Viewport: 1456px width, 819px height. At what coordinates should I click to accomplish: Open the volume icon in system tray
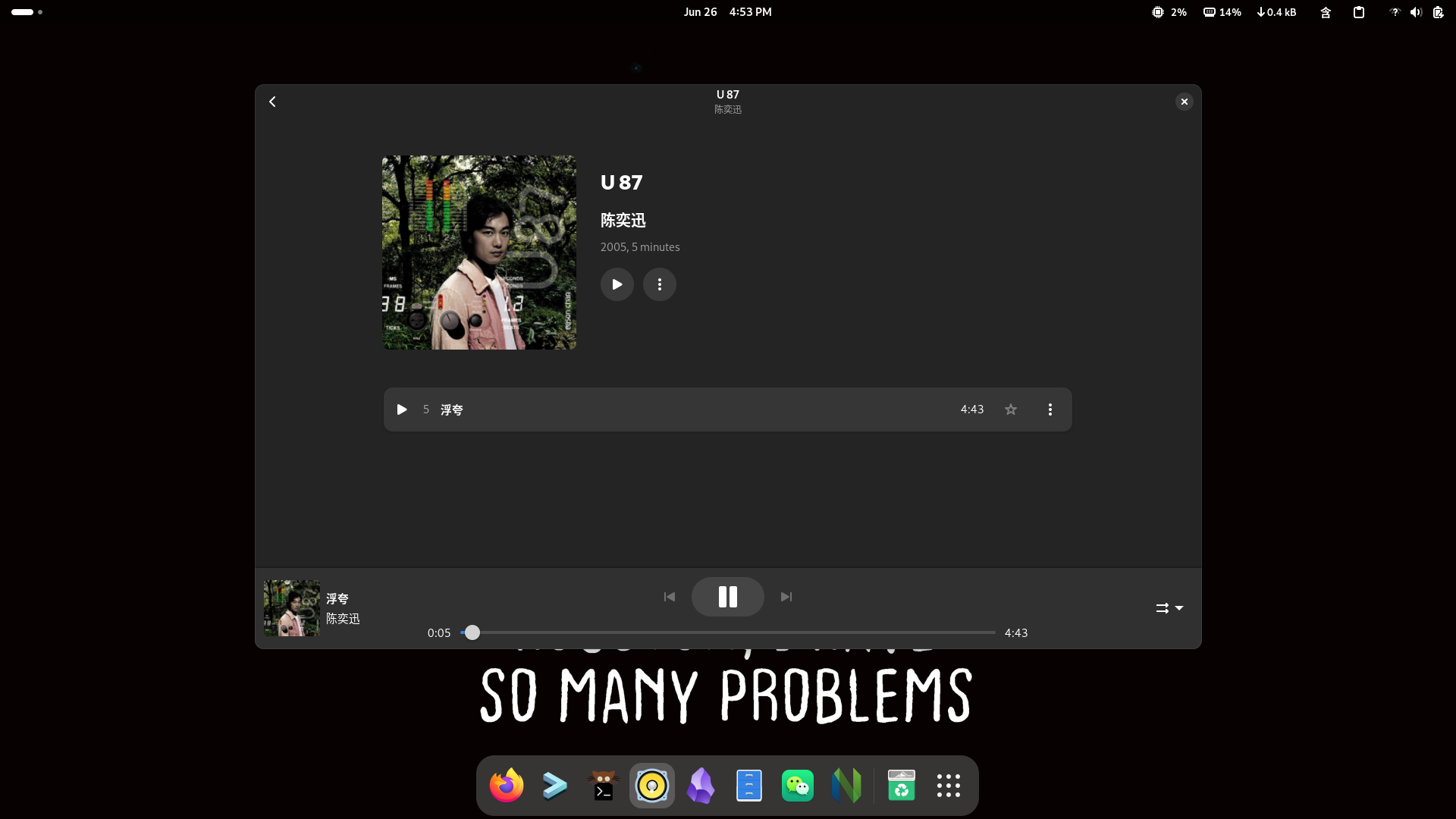pos(1416,12)
